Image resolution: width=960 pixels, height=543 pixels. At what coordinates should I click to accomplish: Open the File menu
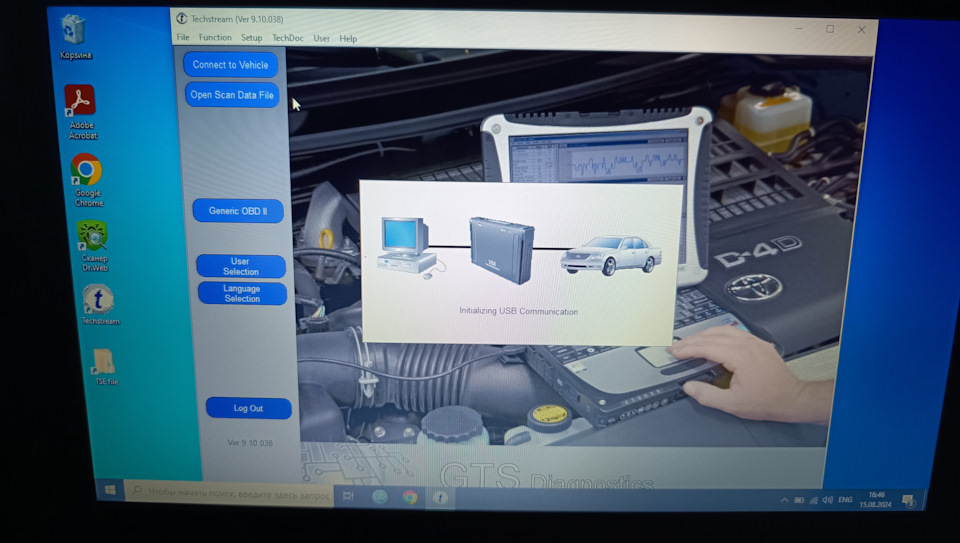[182, 37]
